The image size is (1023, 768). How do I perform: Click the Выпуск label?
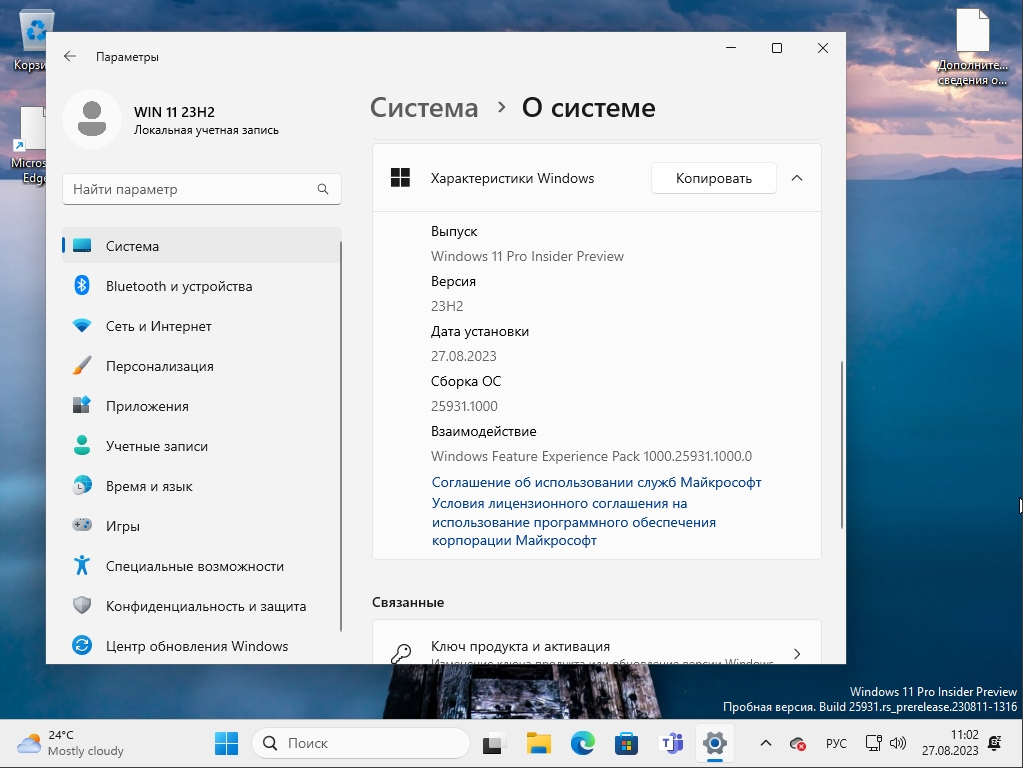[454, 232]
